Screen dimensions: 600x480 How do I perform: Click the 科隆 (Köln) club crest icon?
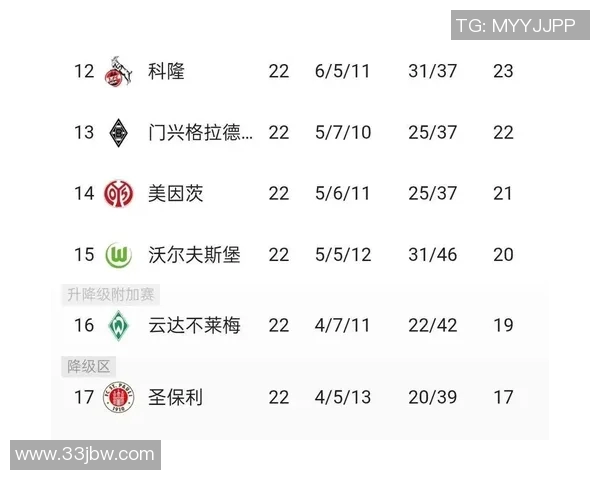118,73
